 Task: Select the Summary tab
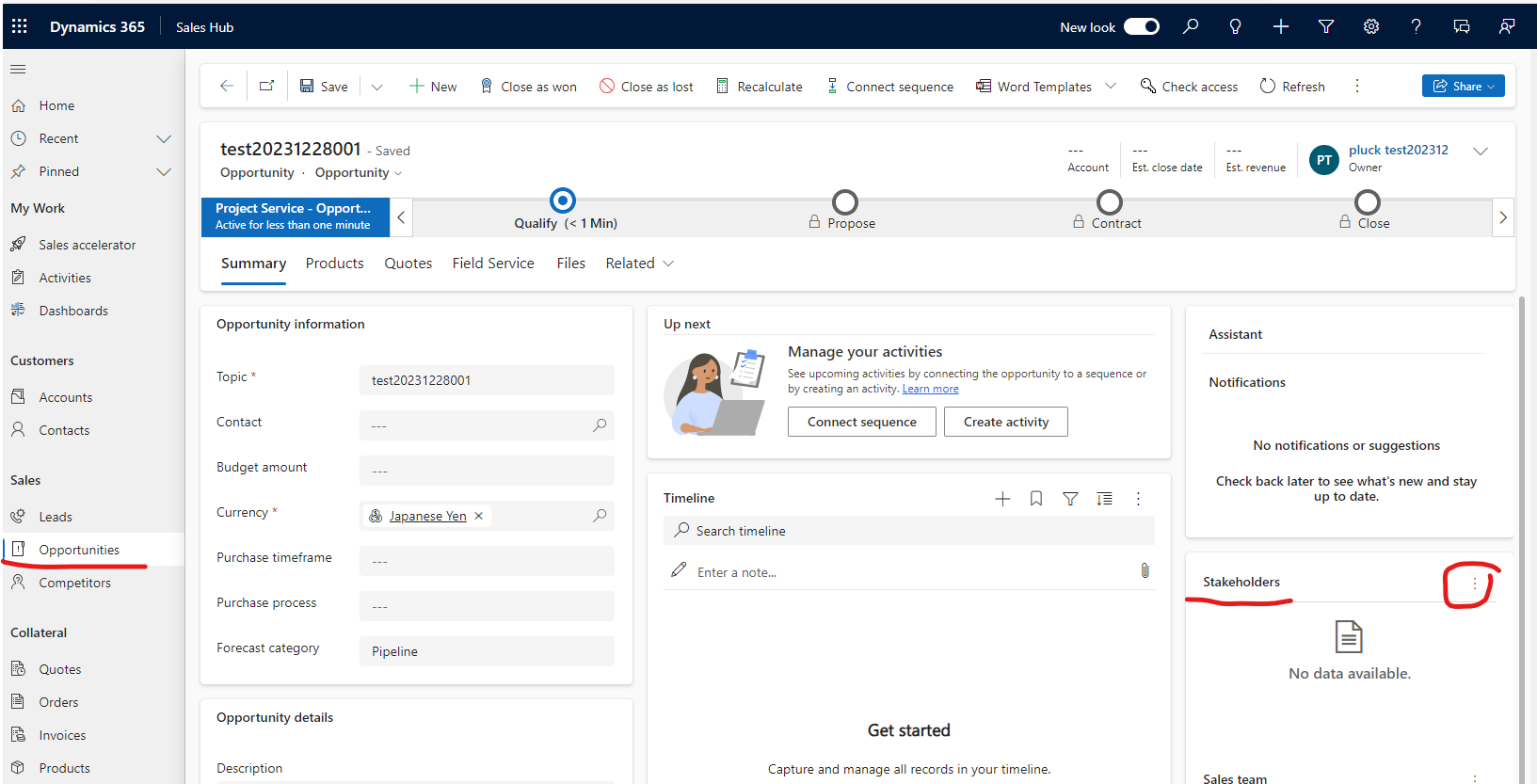click(253, 264)
